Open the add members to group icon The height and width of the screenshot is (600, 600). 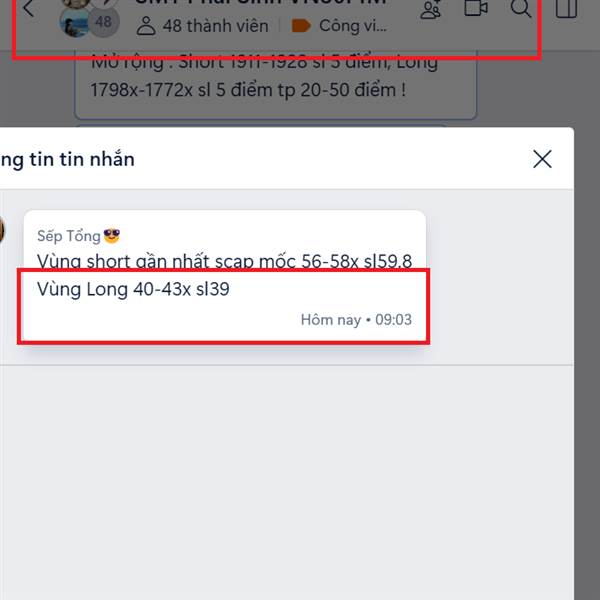[x=431, y=8]
